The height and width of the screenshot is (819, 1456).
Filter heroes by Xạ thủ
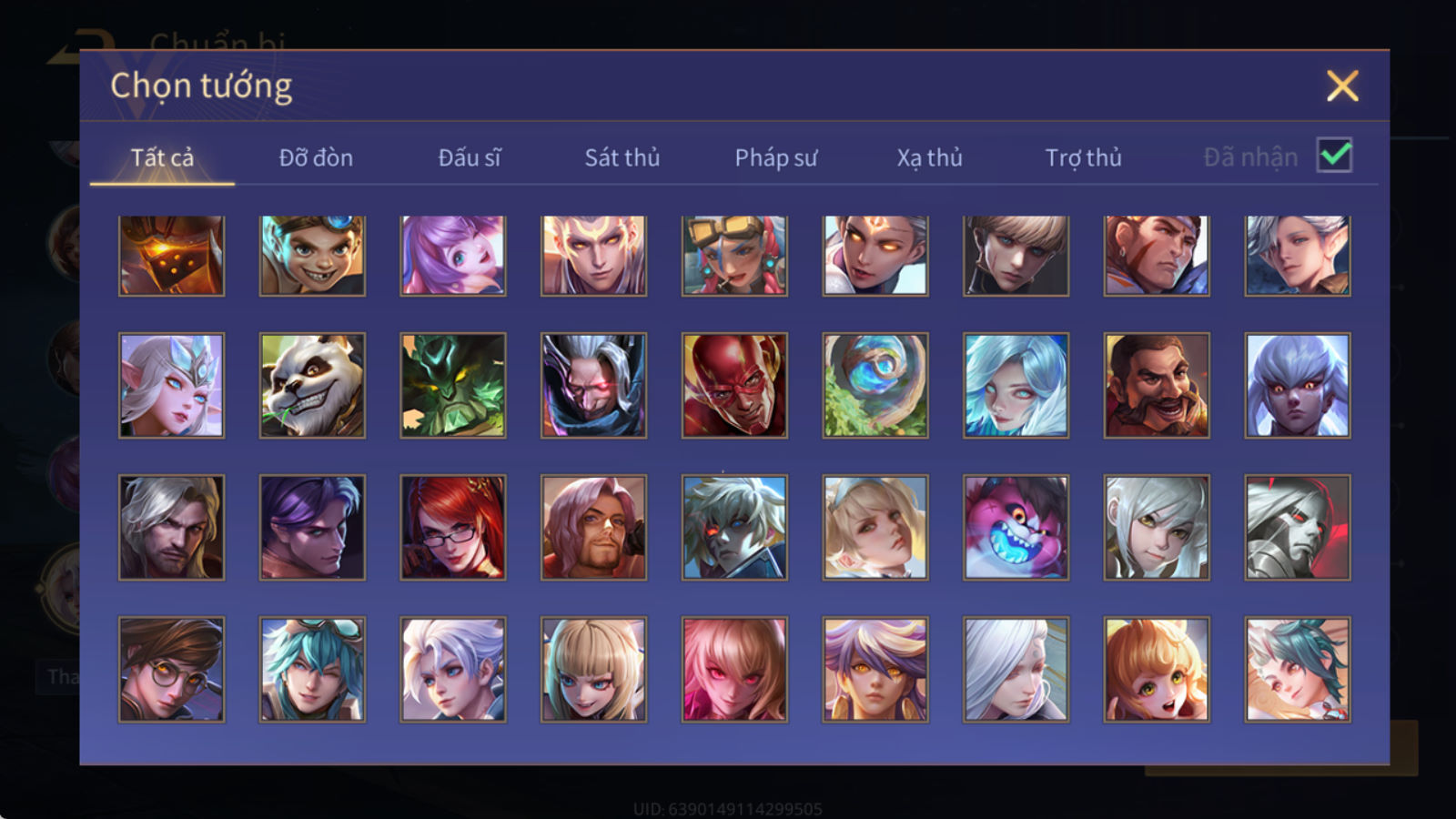(x=929, y=157)
